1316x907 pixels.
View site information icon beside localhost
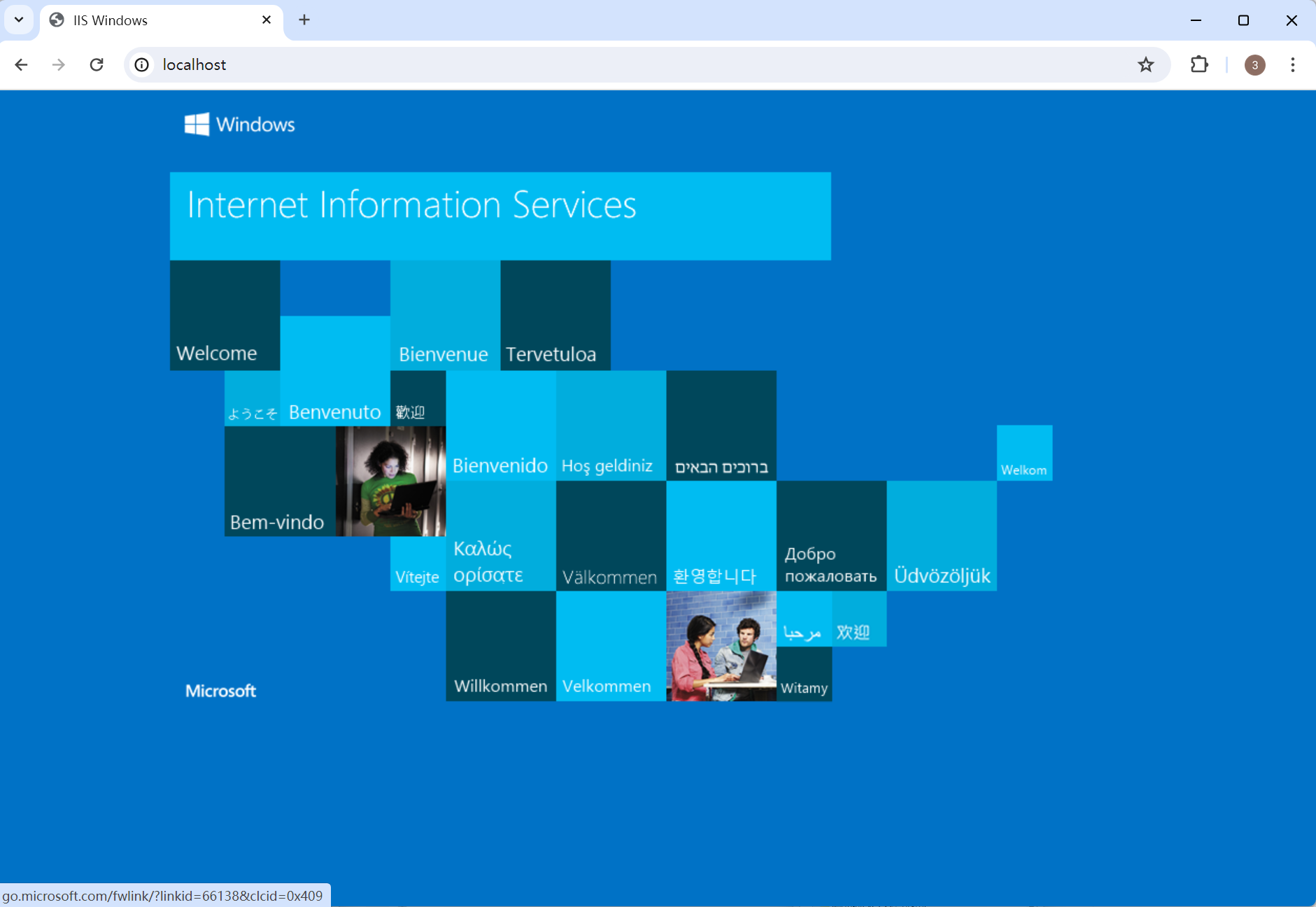pos(142,65)
